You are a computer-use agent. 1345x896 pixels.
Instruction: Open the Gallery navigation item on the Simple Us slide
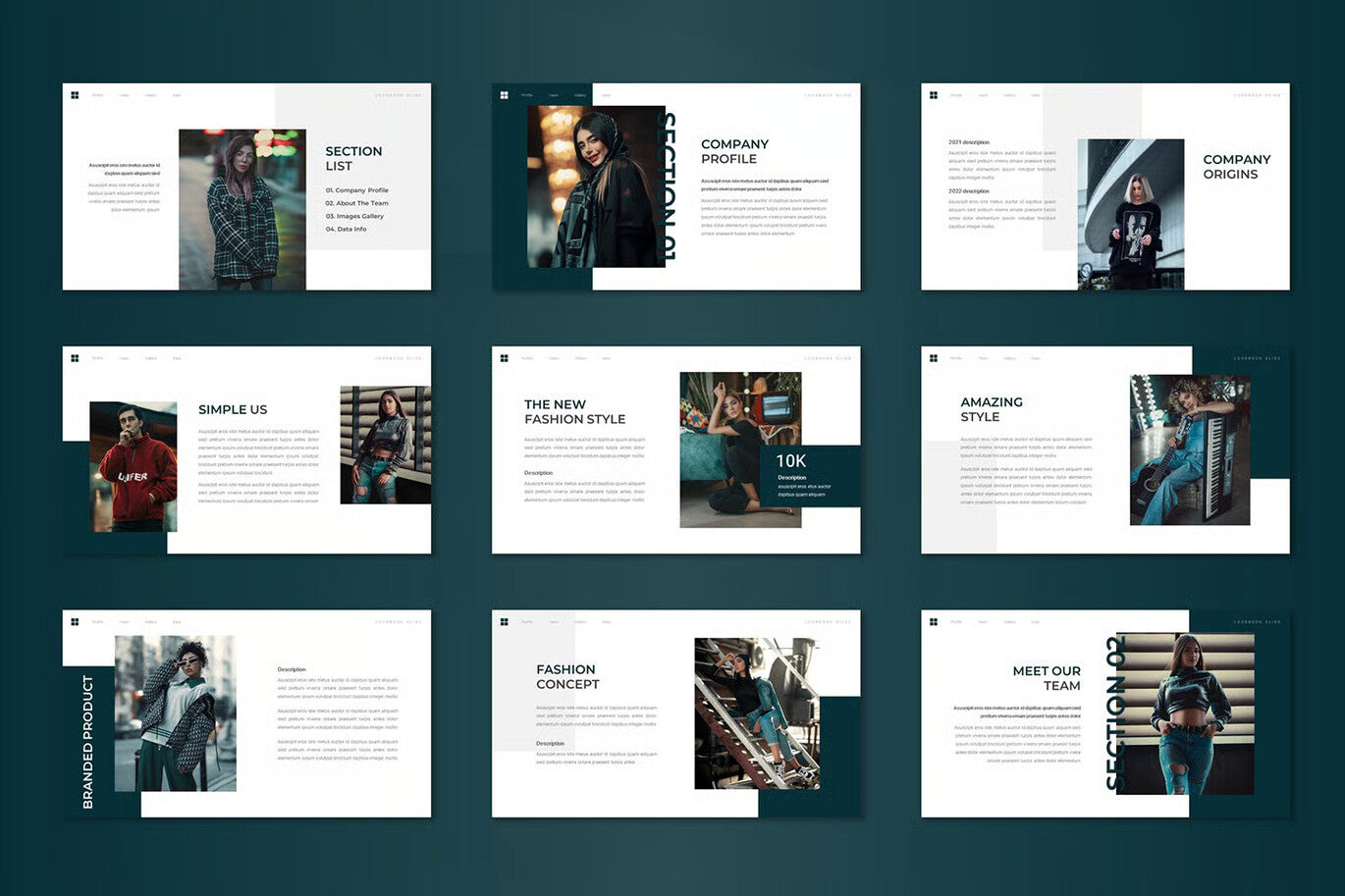pos(150,357)
